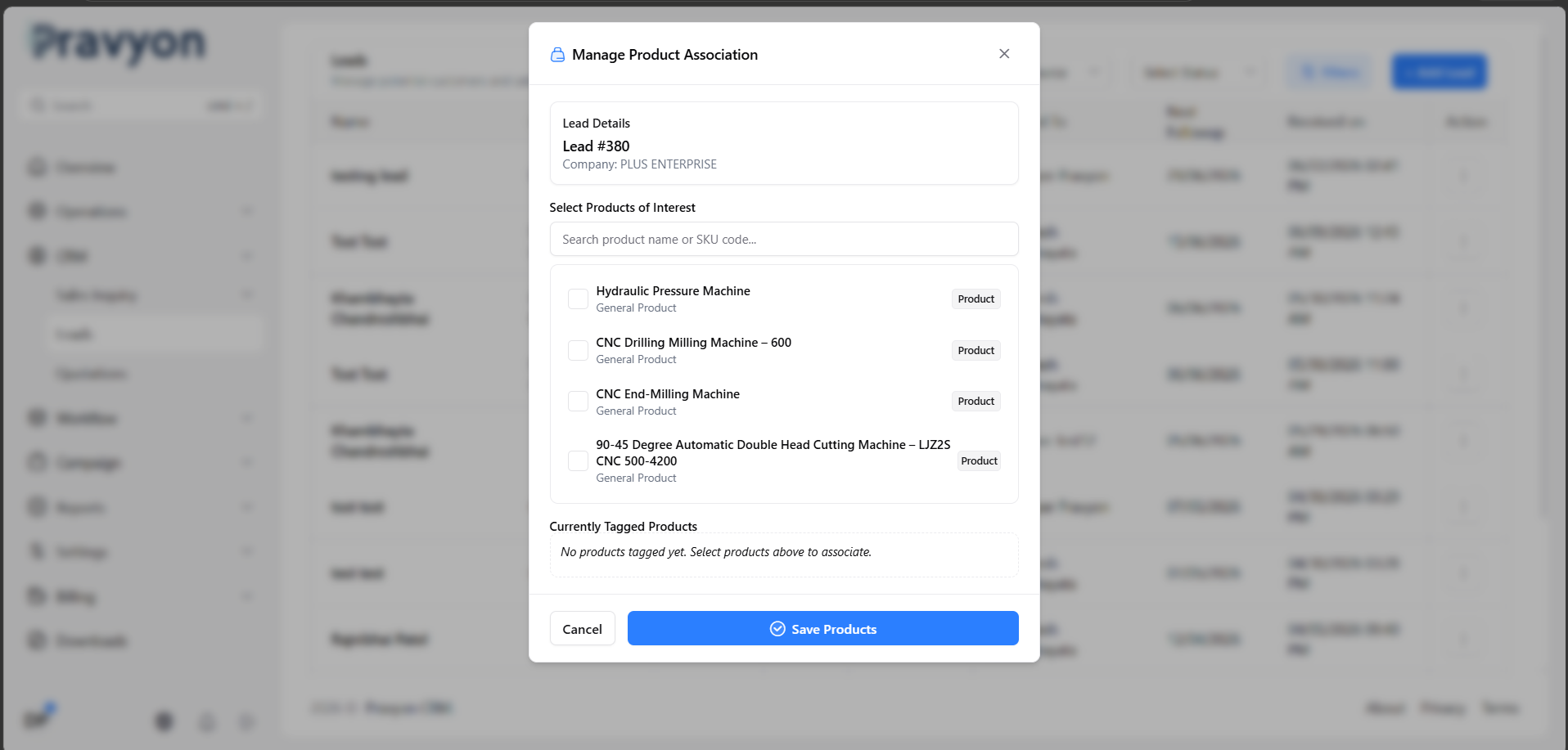Screen dimensions: 1568x750
Task: Select the 'CNC End-Milling Machine' product name
Action: (668, 394)
